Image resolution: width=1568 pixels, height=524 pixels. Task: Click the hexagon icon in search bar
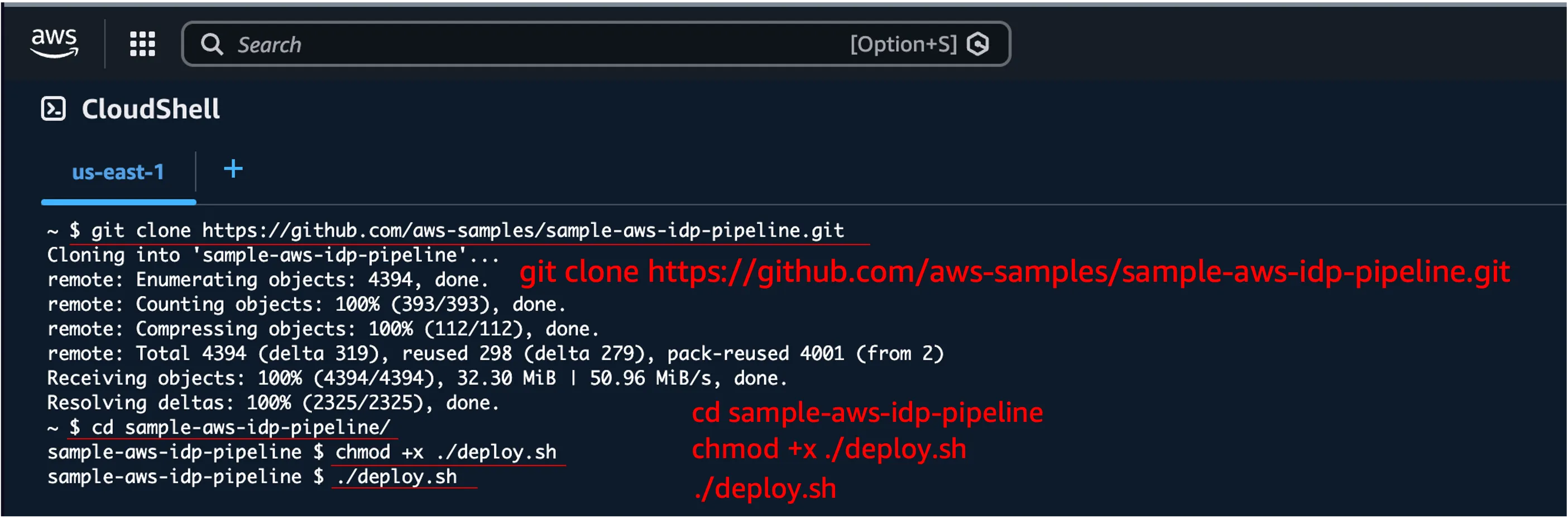977,44
